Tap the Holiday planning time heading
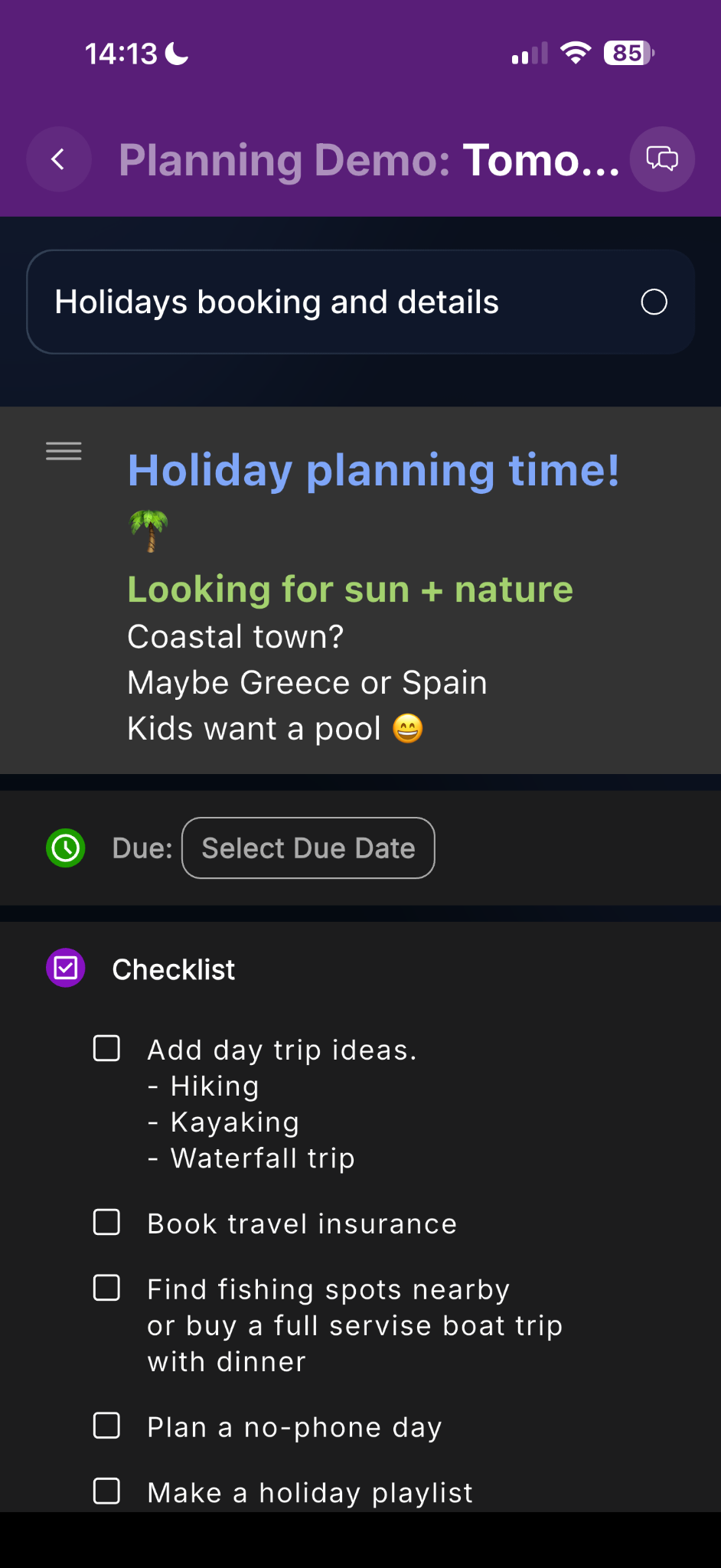The image size is (721, 1568). [373, 470]
